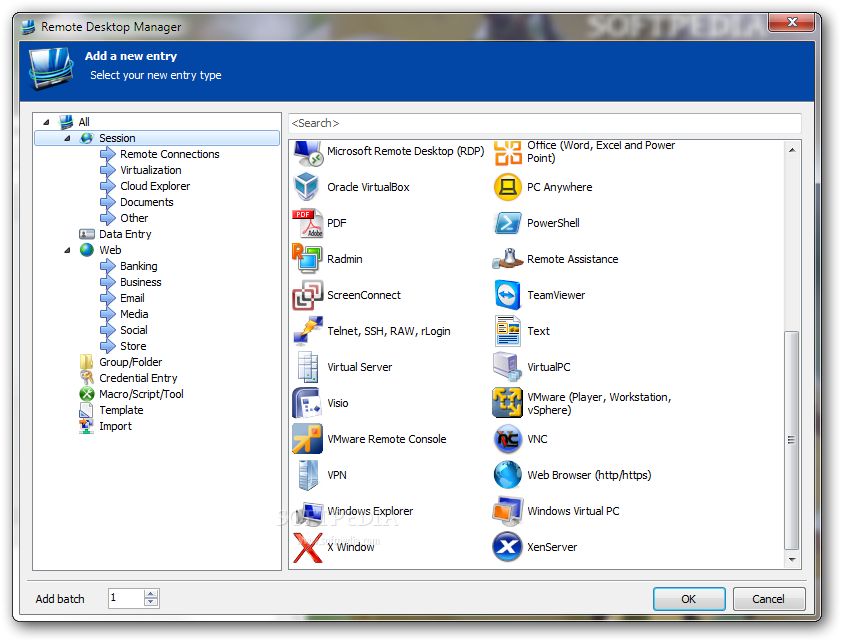Choose the TeamViewer icon
842x642 pixels.
507,295
